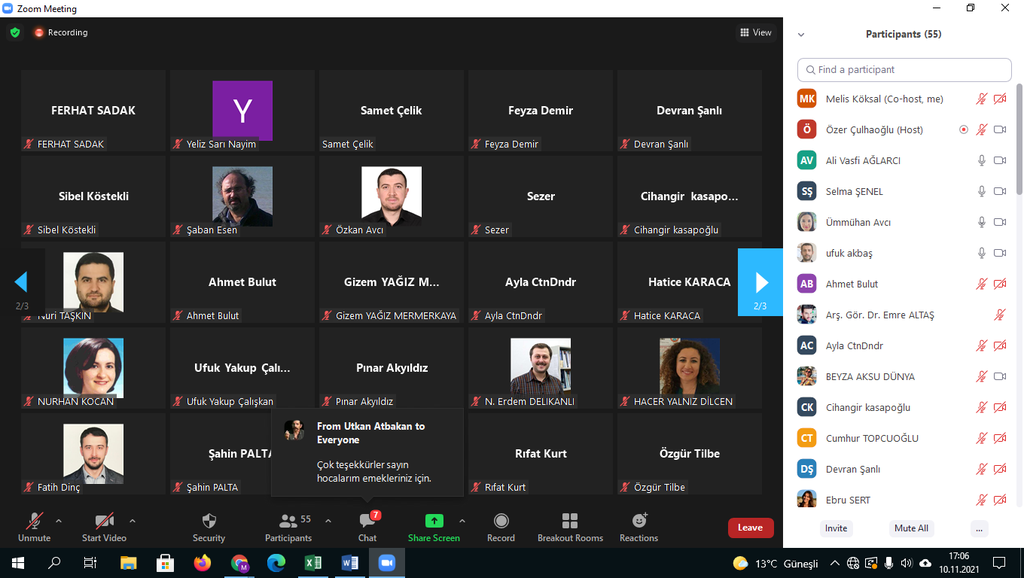Open chat message from Utkan Atbakan
This screenshot has width=1024, height=578.
[x=367, y=452]
